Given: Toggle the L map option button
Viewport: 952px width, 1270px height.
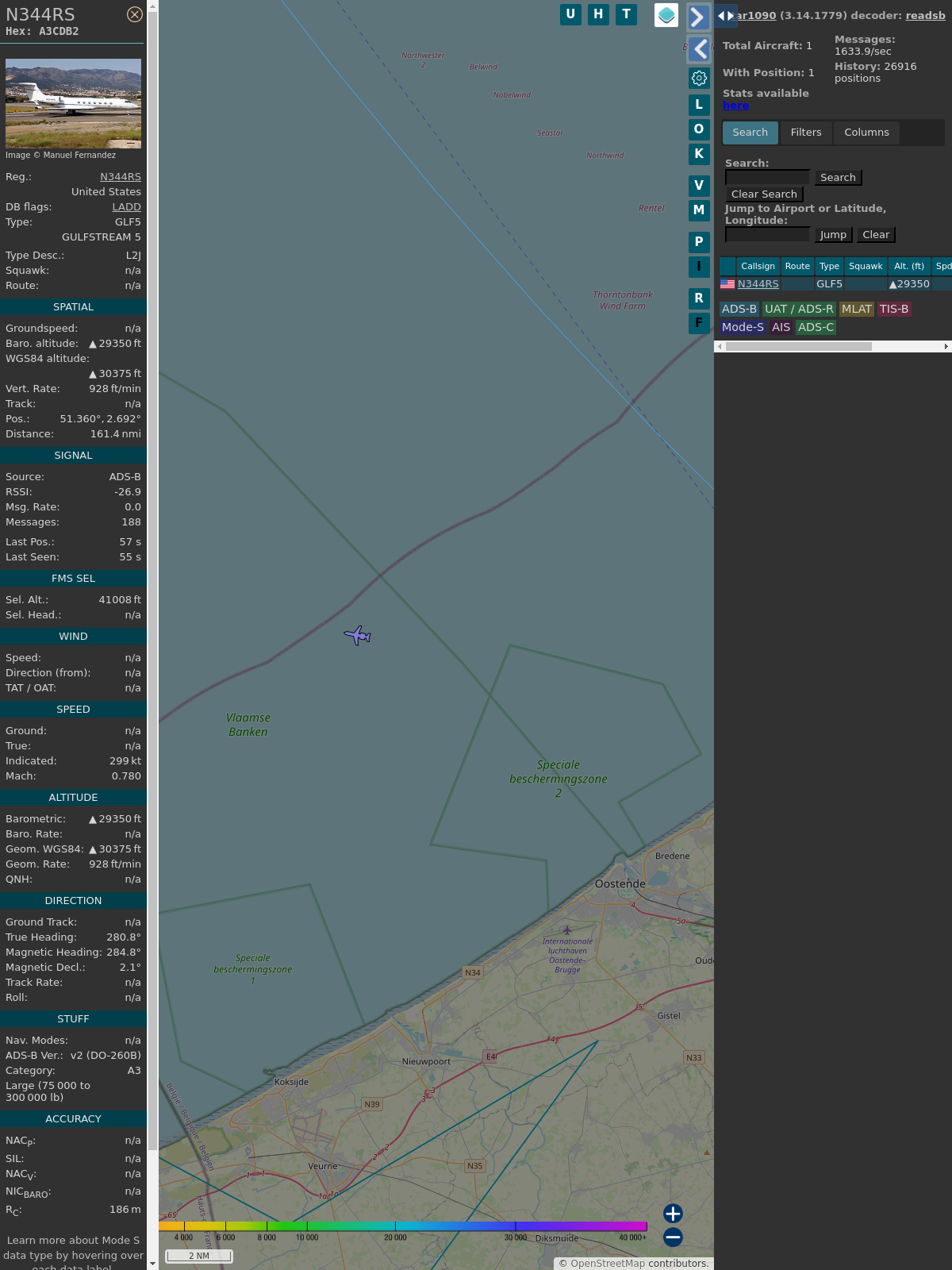Looking at the screenshot, I should (699, 105).
